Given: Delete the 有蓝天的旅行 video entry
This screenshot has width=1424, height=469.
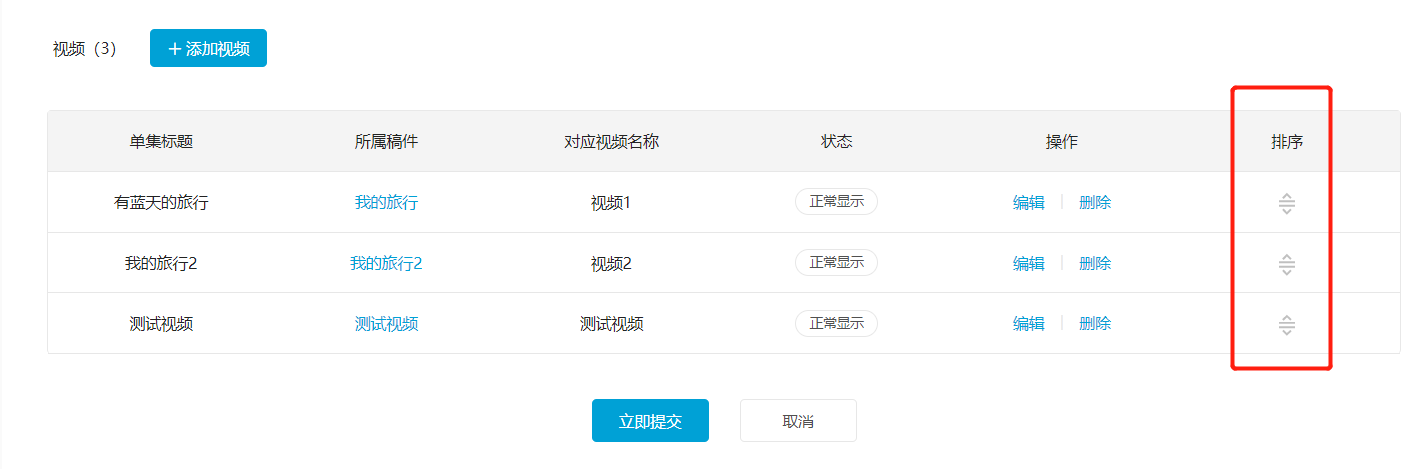Looking at the screenshot, I should point(1095,202).
